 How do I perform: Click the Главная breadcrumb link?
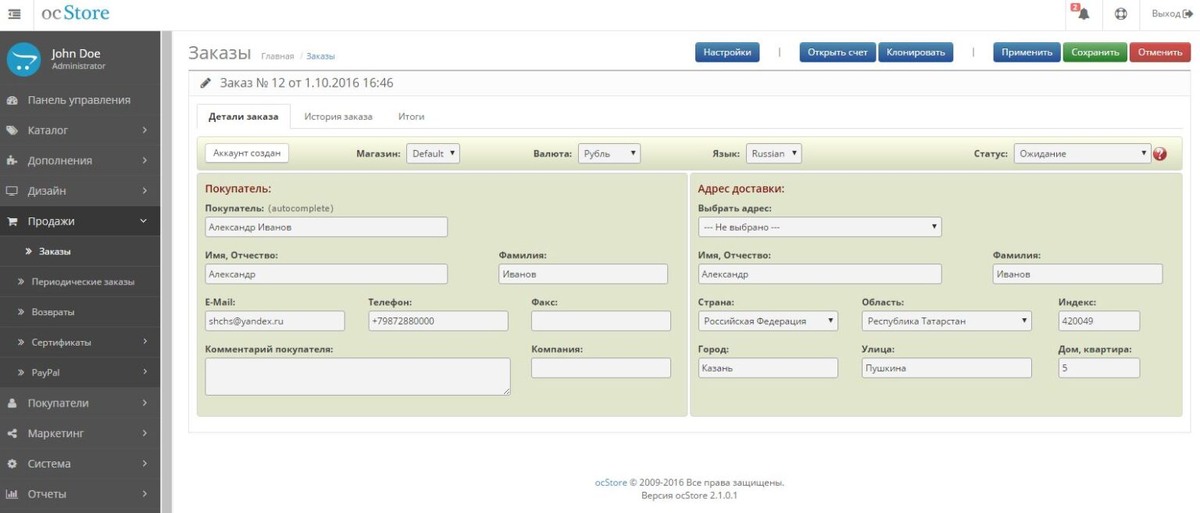click(x=277, y=56)
